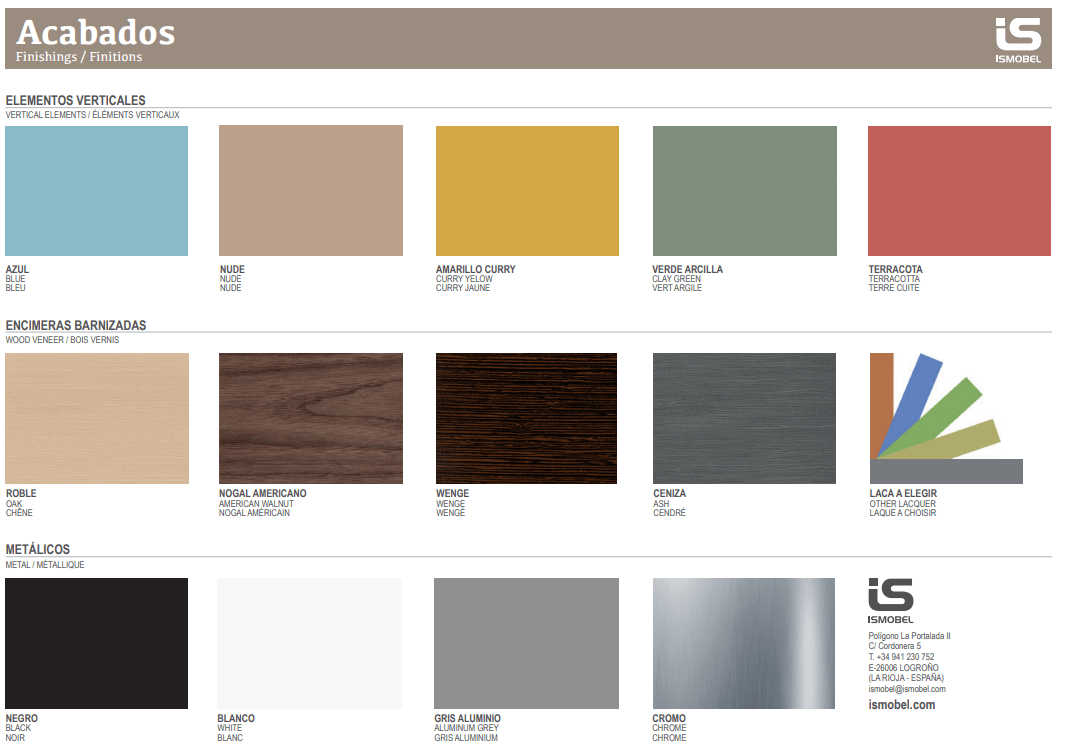Select the Ceniza ash grey wood sample

(743, 418)
